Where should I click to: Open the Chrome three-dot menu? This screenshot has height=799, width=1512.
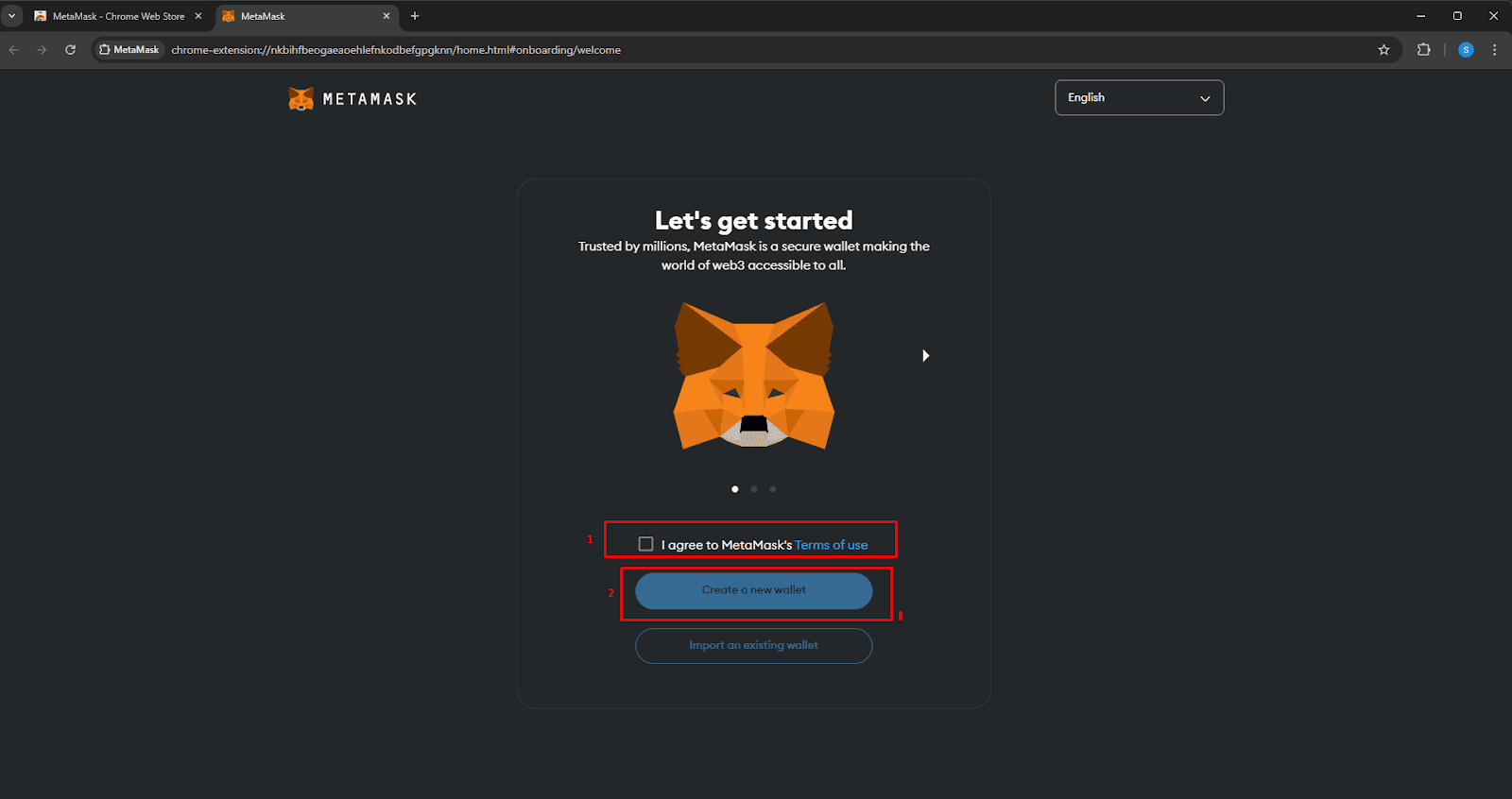[1494, 50]
